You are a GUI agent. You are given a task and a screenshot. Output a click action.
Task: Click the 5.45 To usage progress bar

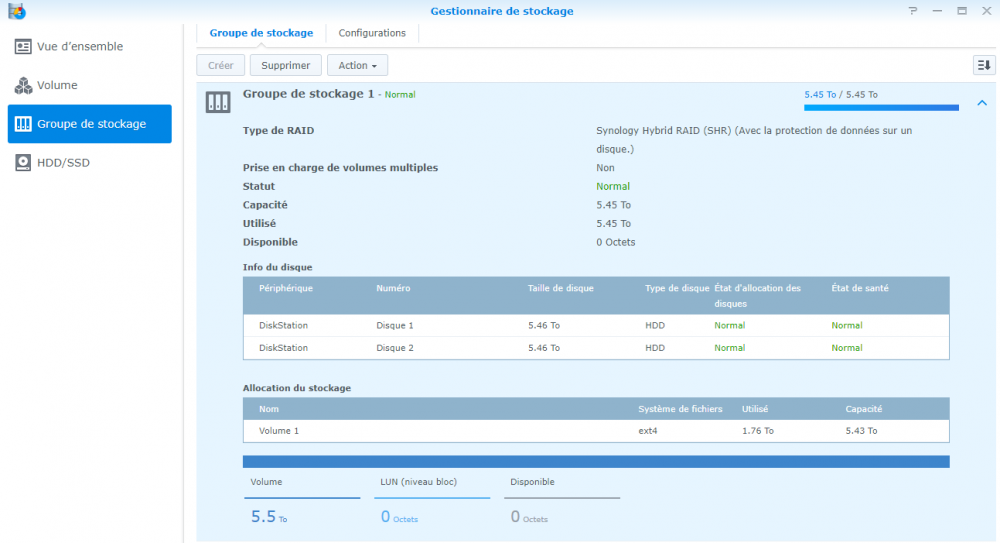click(x=881, y=107)
